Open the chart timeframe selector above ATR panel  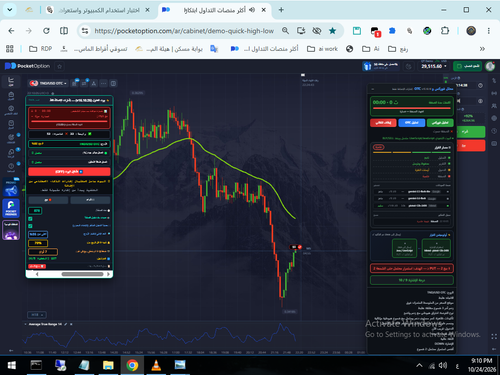[x=37, y=315]
